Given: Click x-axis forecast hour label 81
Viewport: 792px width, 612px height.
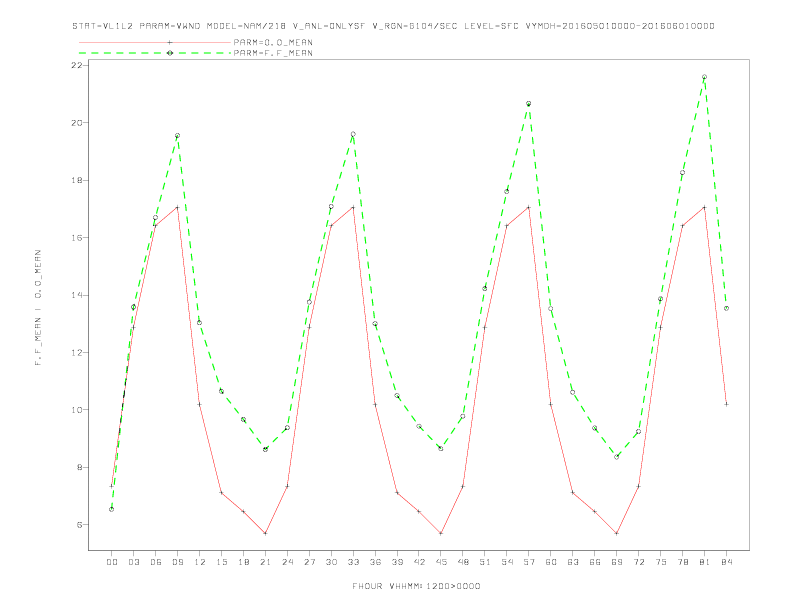Looking at the screenshot, I should pyautogui.click(x=705, y=562).
